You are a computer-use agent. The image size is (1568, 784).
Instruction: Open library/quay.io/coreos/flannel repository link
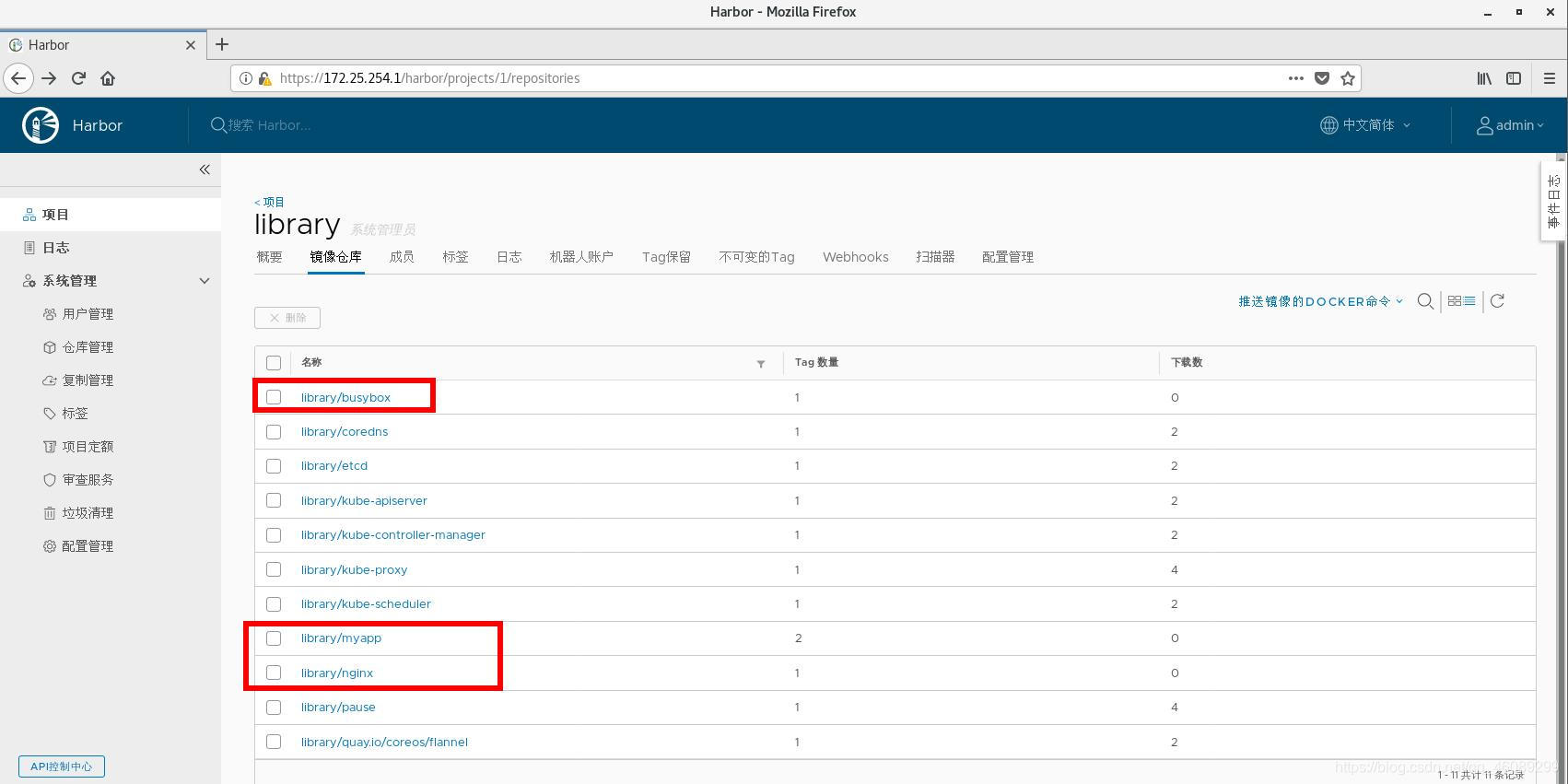click(384, 742)
